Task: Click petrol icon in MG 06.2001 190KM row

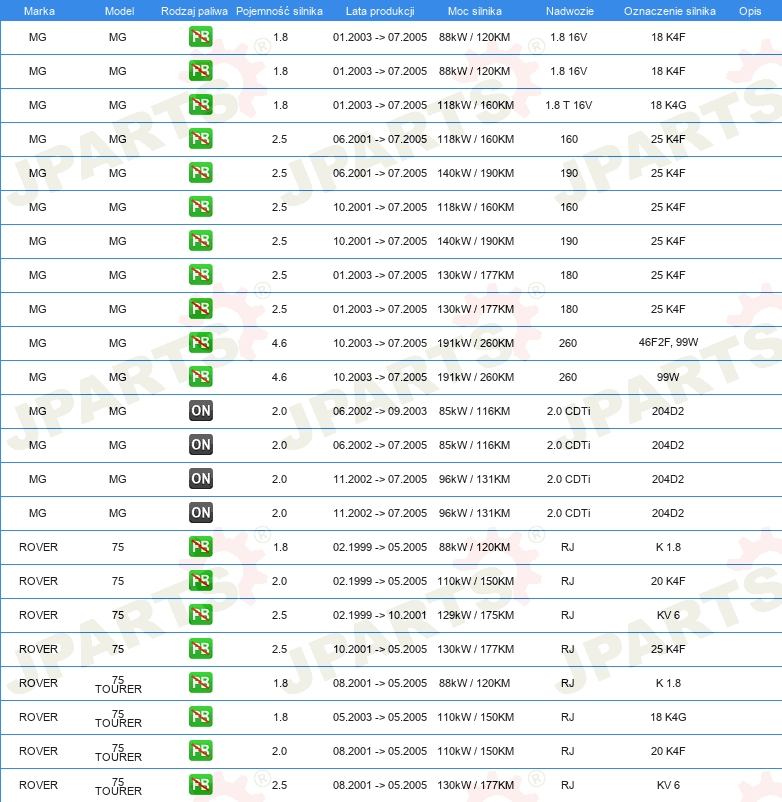Action: tap(200, 173)
